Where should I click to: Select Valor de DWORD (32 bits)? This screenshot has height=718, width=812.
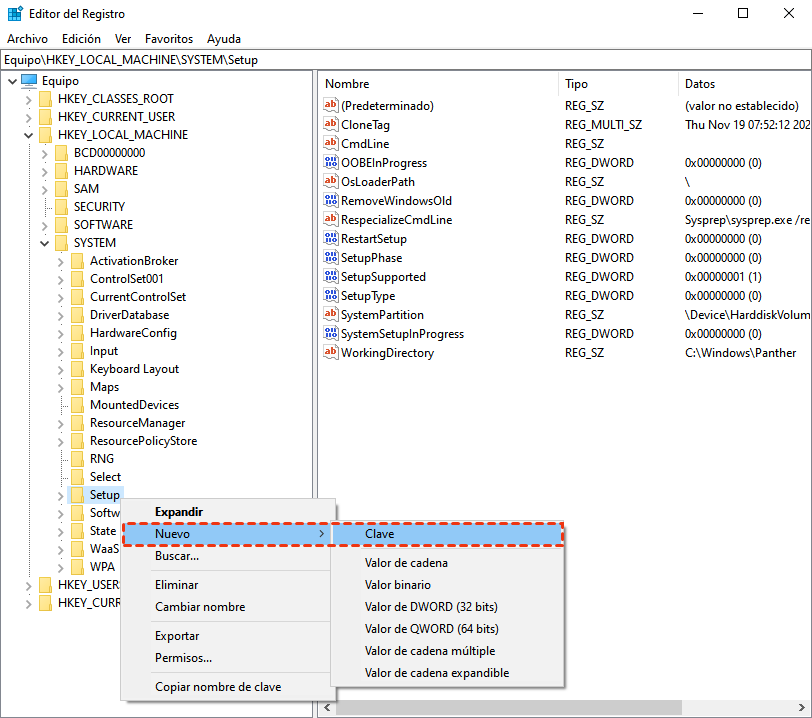click(x=430, y=606)
